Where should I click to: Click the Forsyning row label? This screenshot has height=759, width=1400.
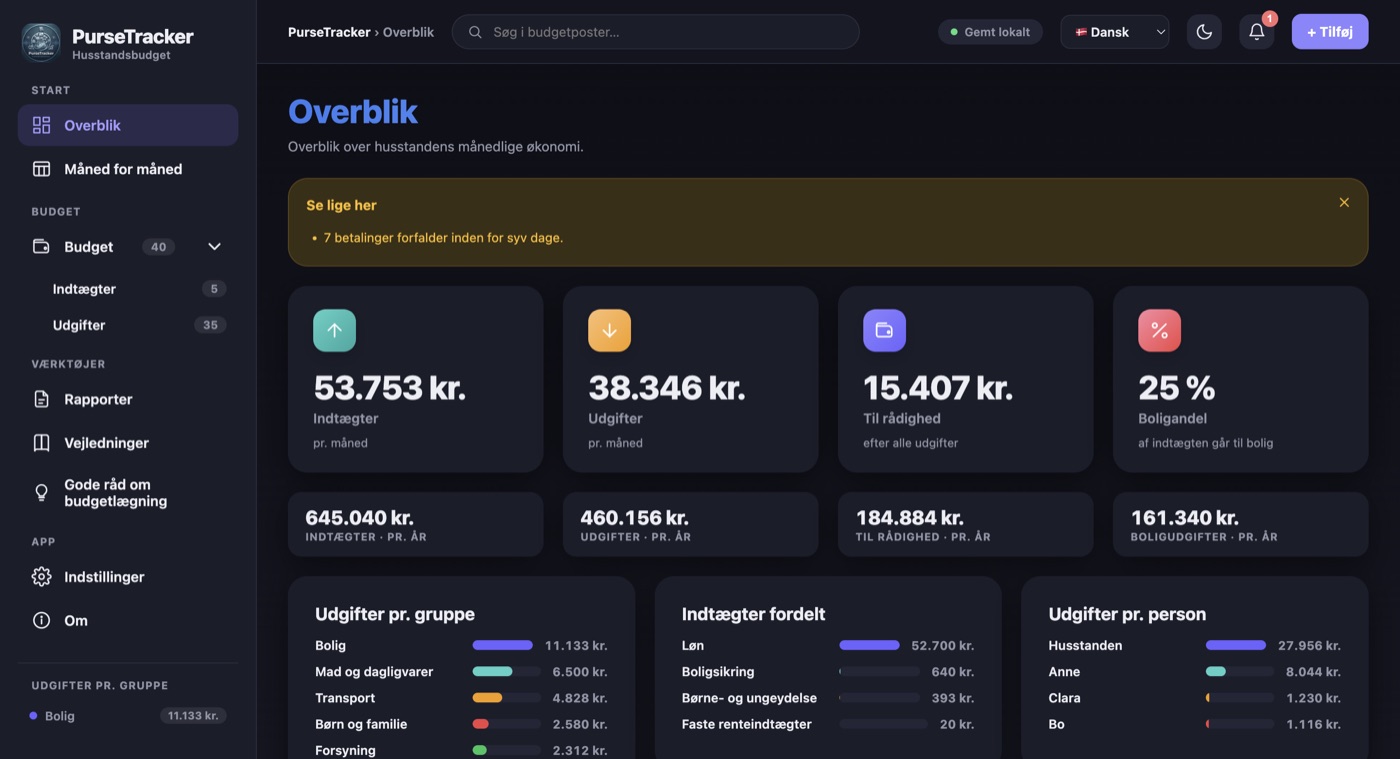coord(345,750)
